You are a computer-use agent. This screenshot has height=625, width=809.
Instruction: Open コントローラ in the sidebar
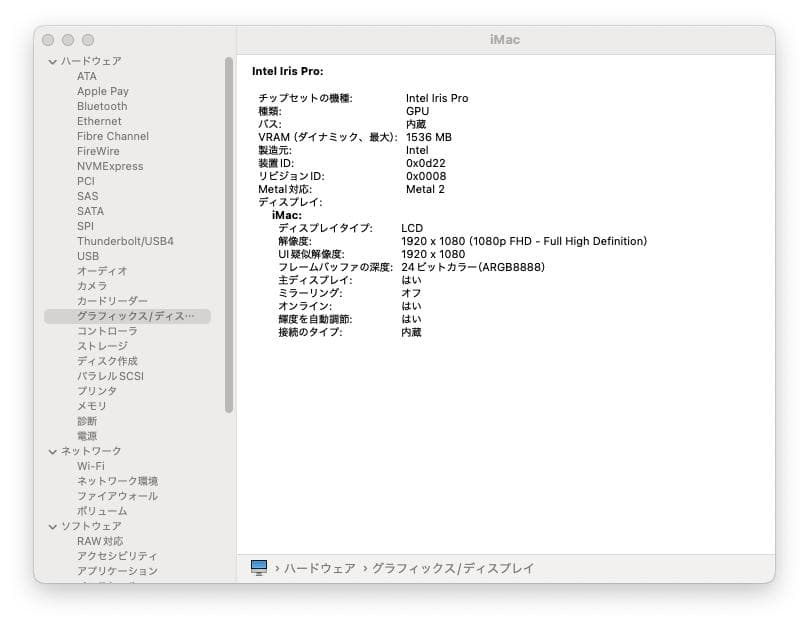[x=107, y=331]
